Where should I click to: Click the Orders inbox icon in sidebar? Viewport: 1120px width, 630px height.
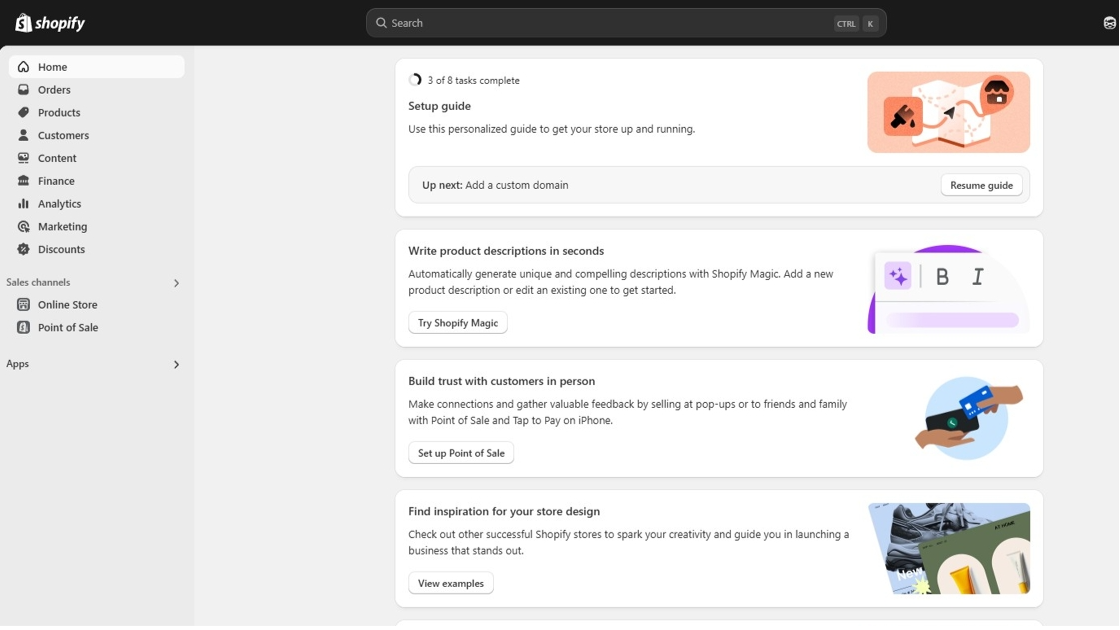point(24,90)
